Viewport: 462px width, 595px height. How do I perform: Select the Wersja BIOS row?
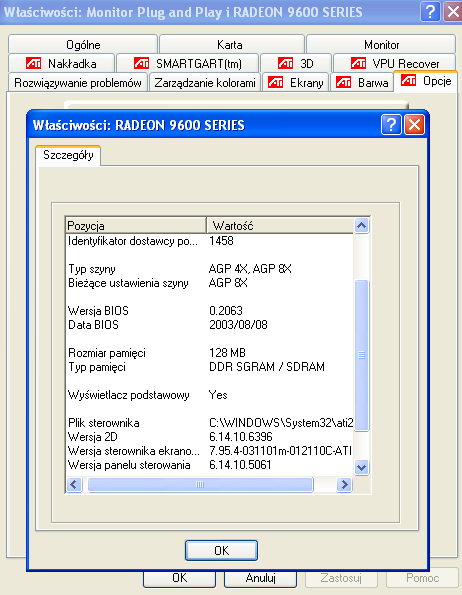pyautogui.click(x=209, y=311)
